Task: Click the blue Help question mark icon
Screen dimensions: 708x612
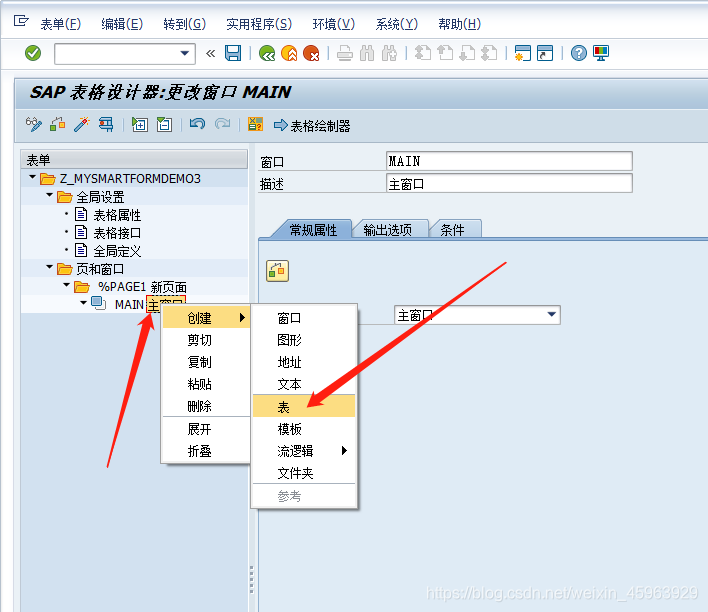Action: coord(579,53)
